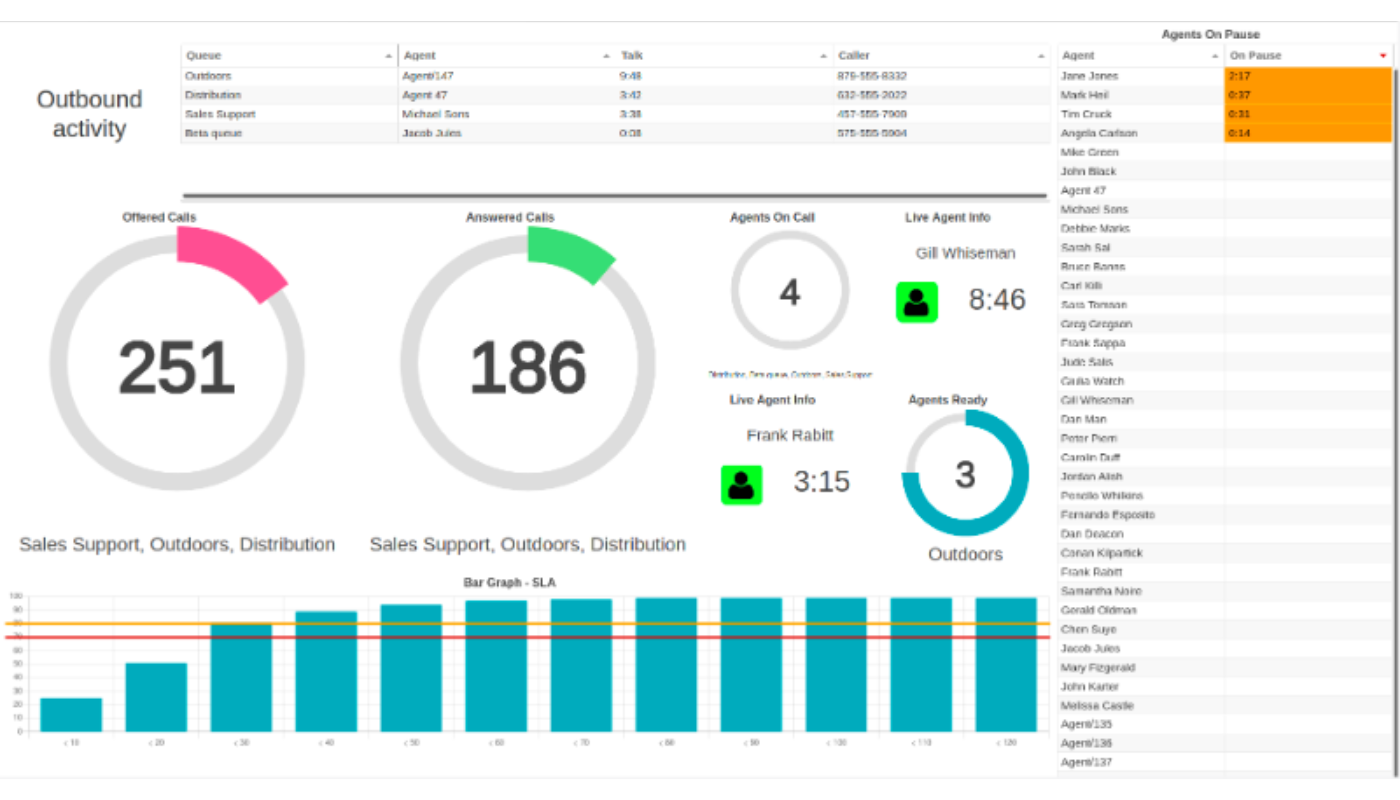1400x800 pixels.
Task: Click the first, shortest bar in SLA graph
Action: coord(71,715)
